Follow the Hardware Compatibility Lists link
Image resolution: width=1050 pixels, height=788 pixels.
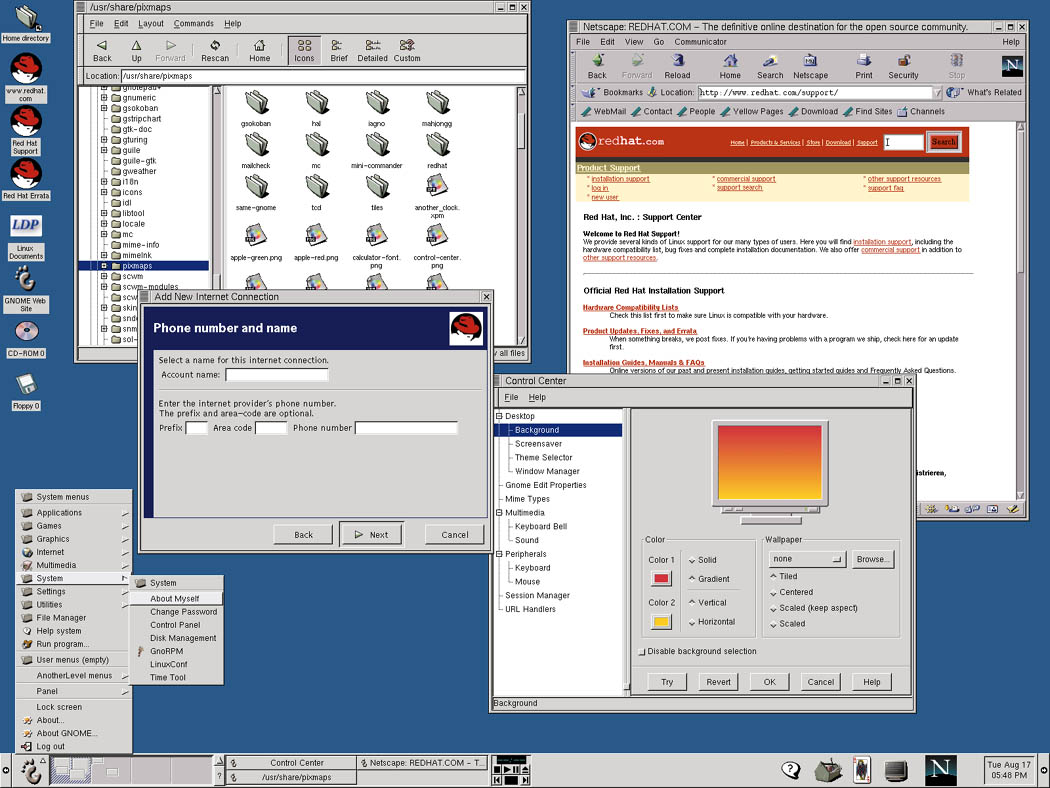(x=630, y=307)
